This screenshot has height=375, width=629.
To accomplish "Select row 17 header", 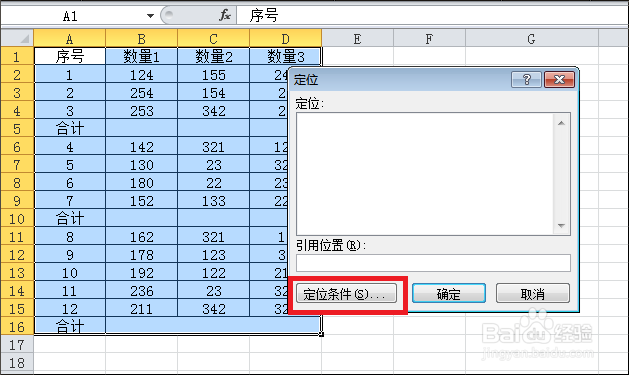I will click(x=17, y=345).
